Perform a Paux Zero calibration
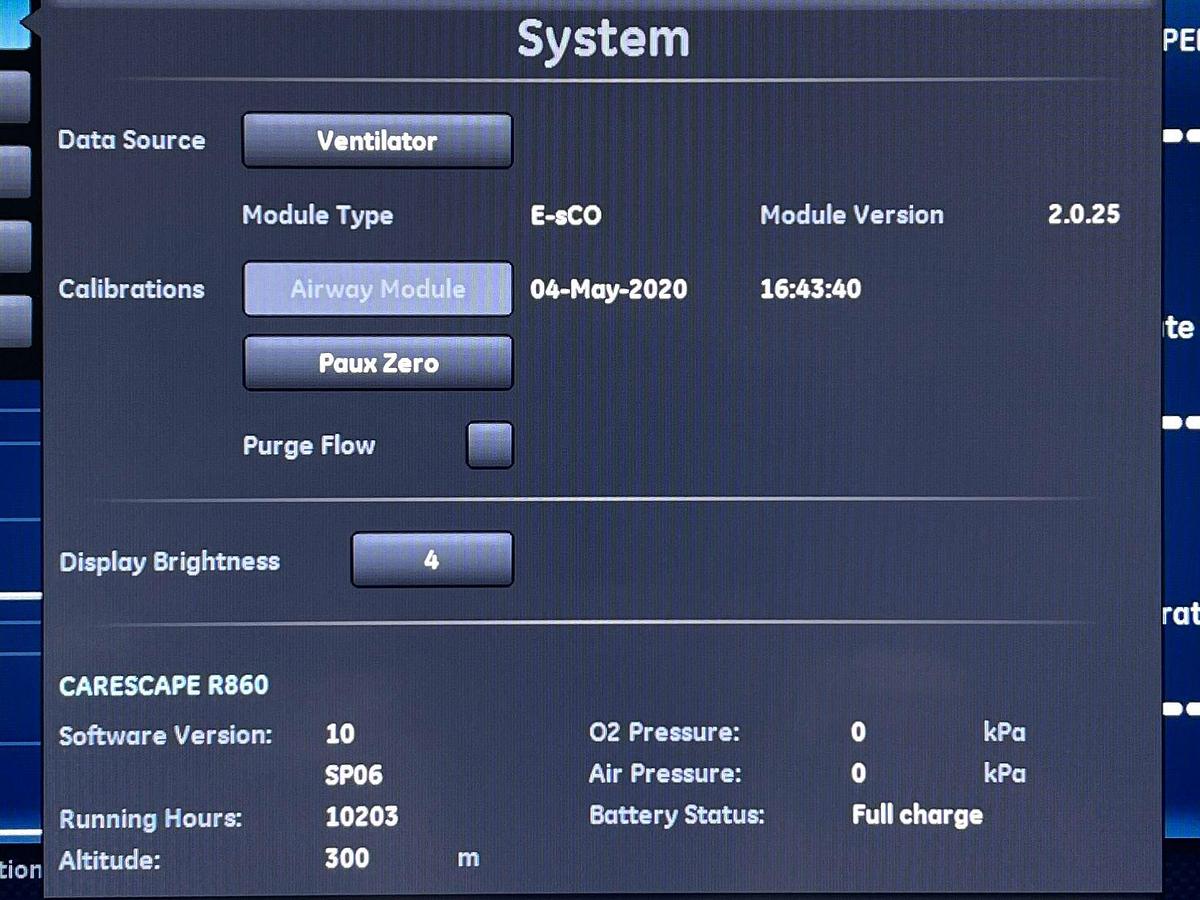The width and height of the screenshot is (1200, 900). point(377,362)
